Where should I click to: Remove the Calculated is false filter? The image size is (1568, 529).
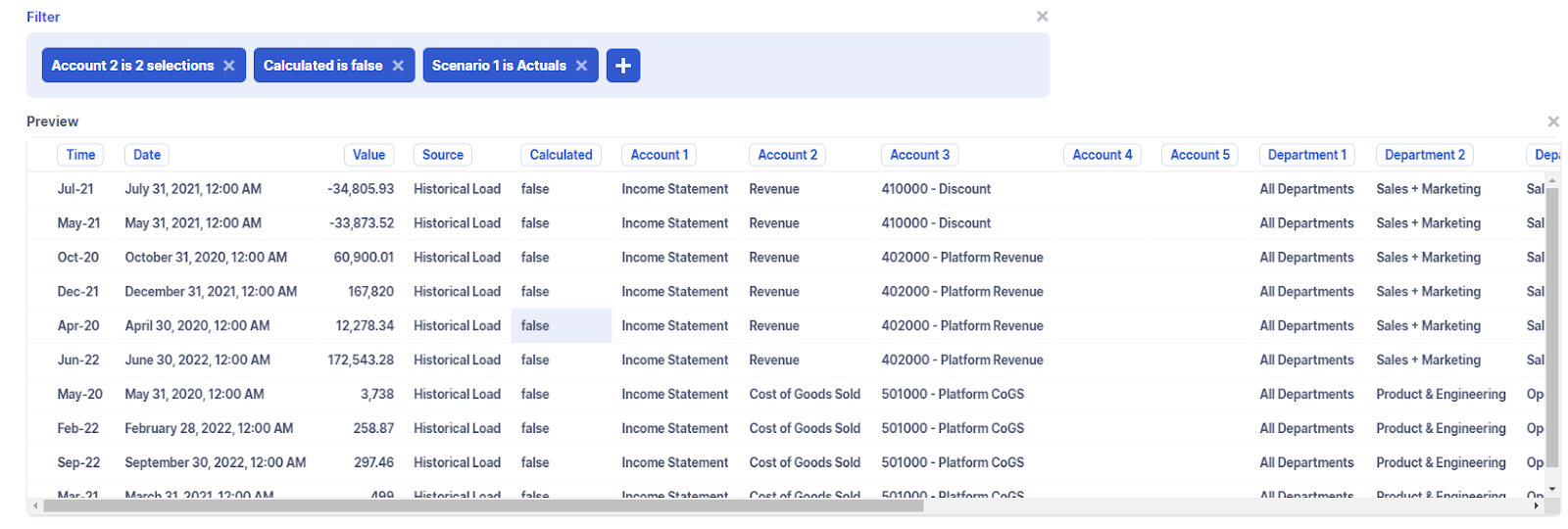coord(398,66)
